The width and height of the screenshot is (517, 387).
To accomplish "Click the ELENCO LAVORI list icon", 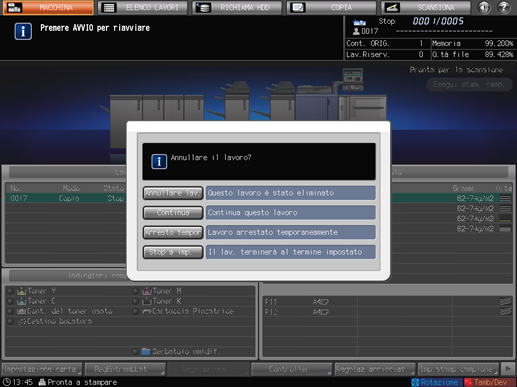I will tap(109, 7).
